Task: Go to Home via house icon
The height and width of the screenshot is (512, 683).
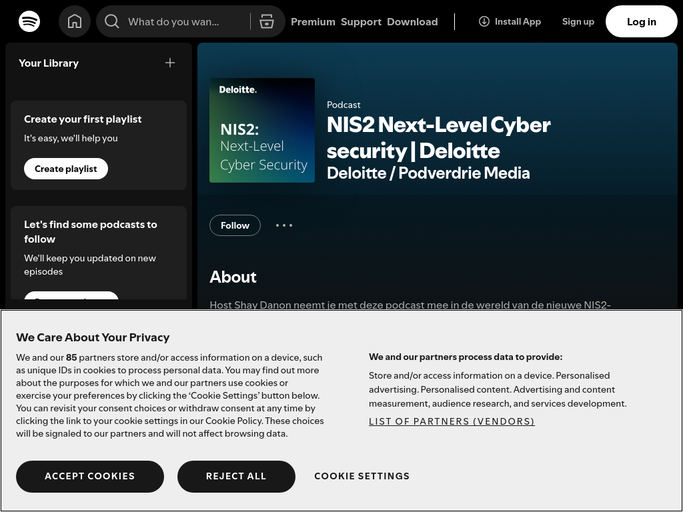Action: coord(74,21)
